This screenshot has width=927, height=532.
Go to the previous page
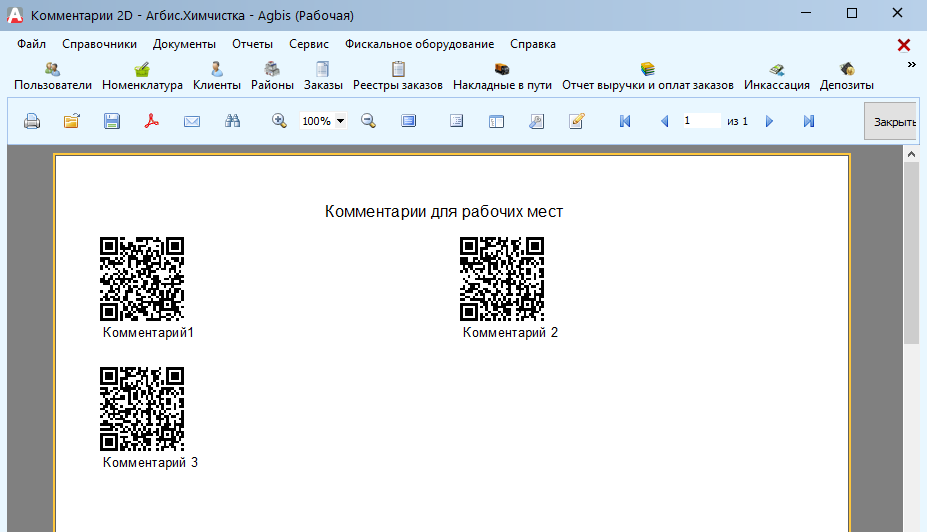[x=665, y=121]
